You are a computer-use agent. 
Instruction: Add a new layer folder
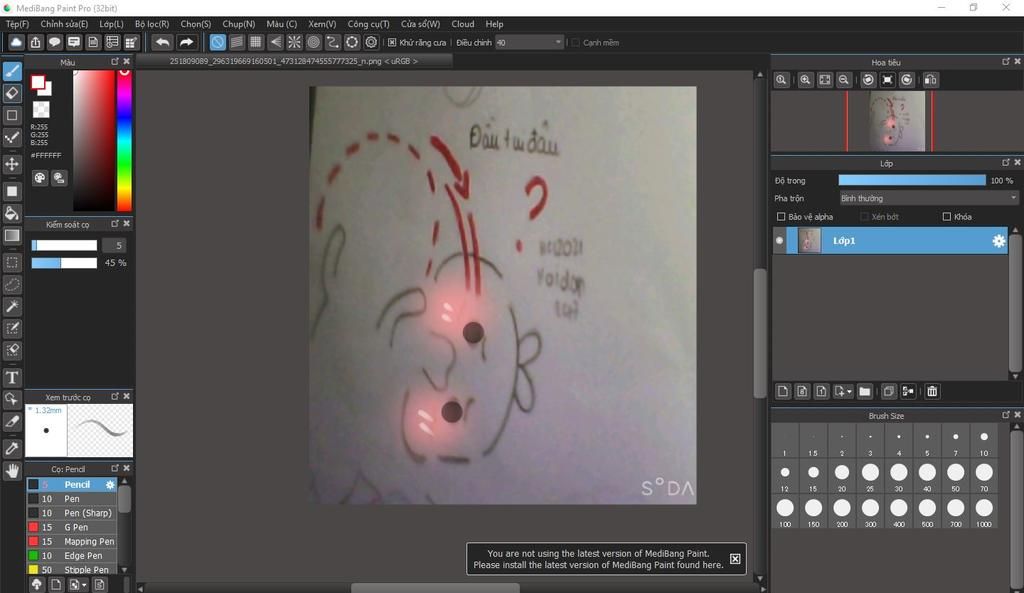[x=865, y=391]
